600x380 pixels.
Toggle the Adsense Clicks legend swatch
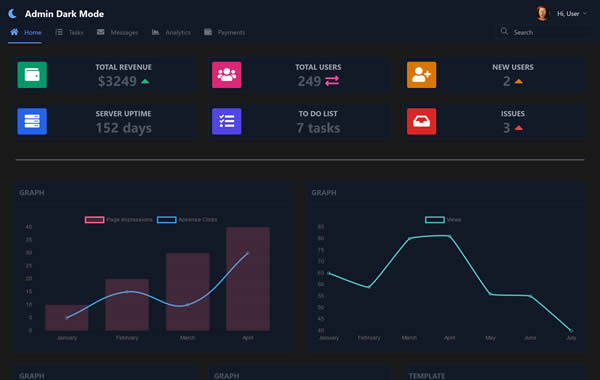(x=167, y=220)
